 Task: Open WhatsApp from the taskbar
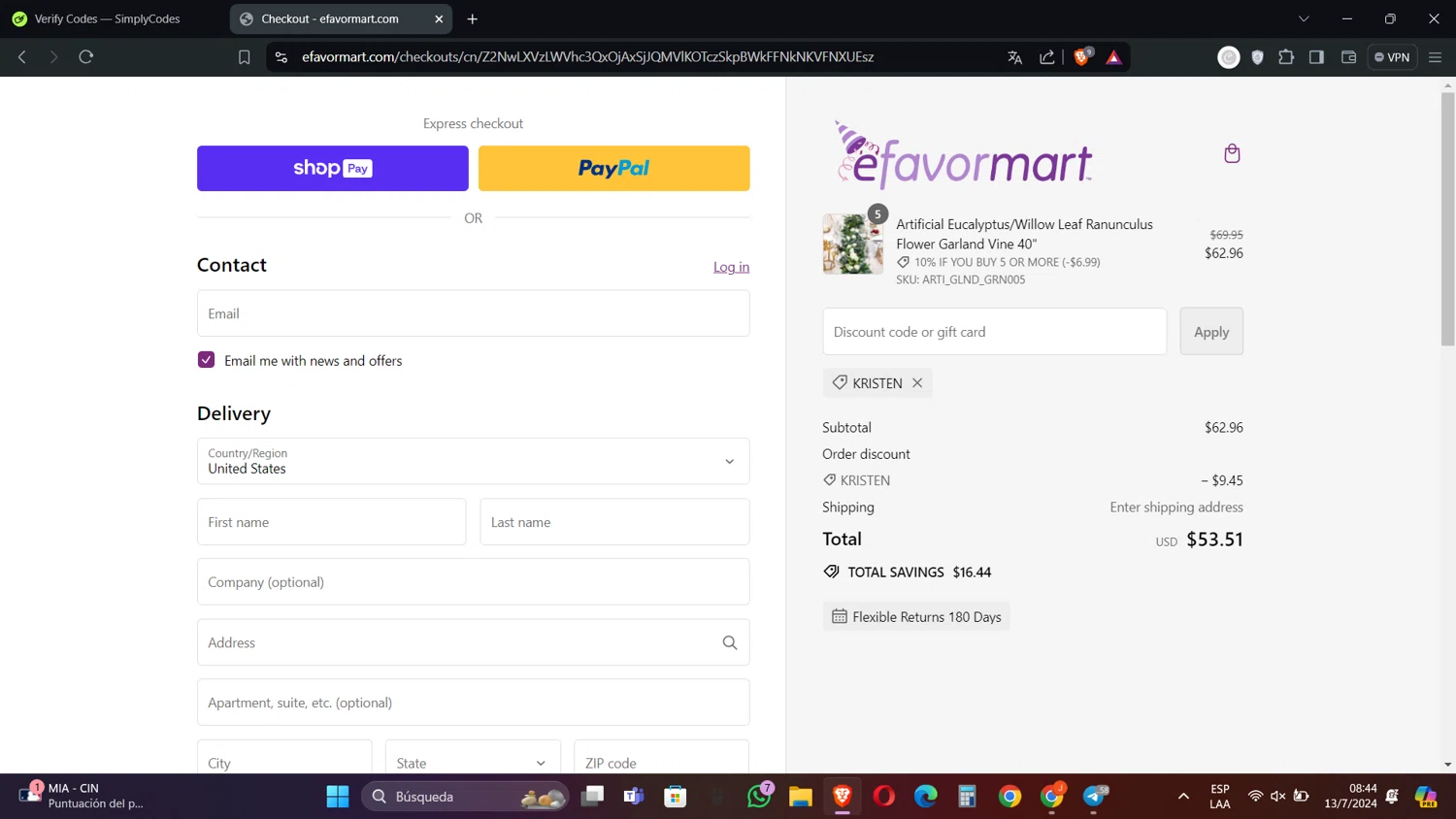[x=759, y=797]
